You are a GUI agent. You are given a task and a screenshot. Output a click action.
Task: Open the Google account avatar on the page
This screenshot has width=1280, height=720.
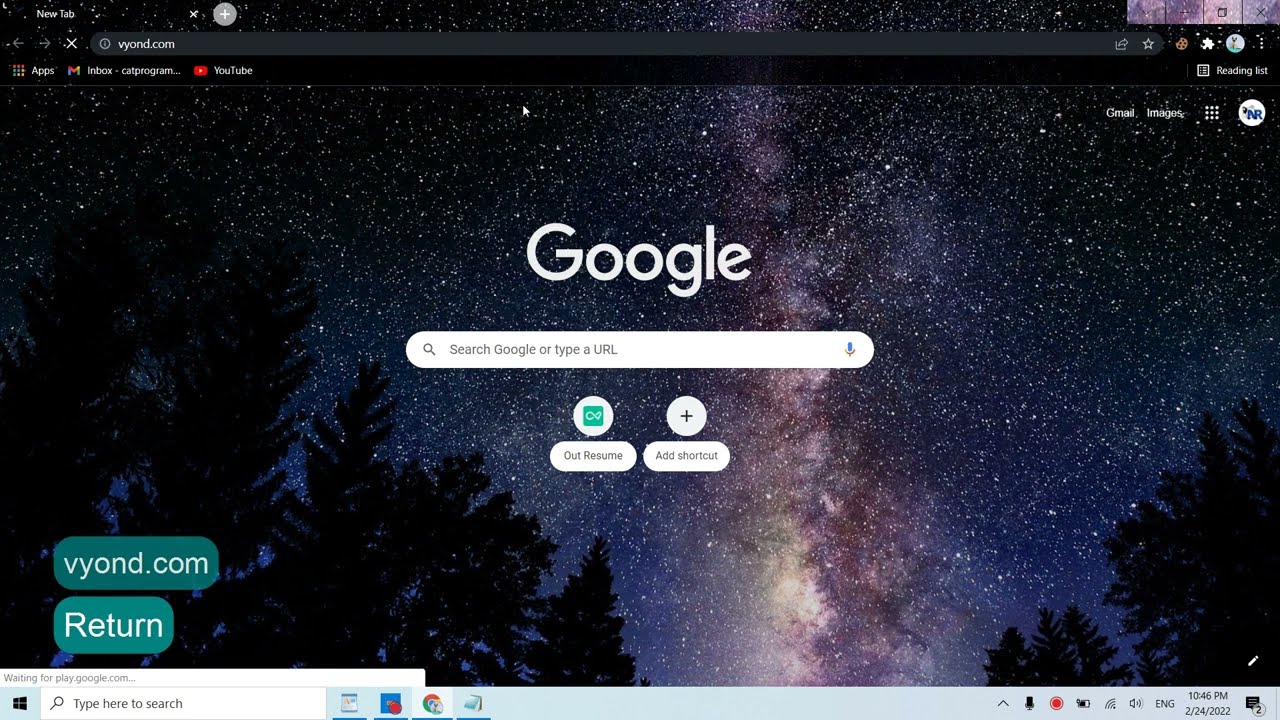coord(1252,113)
